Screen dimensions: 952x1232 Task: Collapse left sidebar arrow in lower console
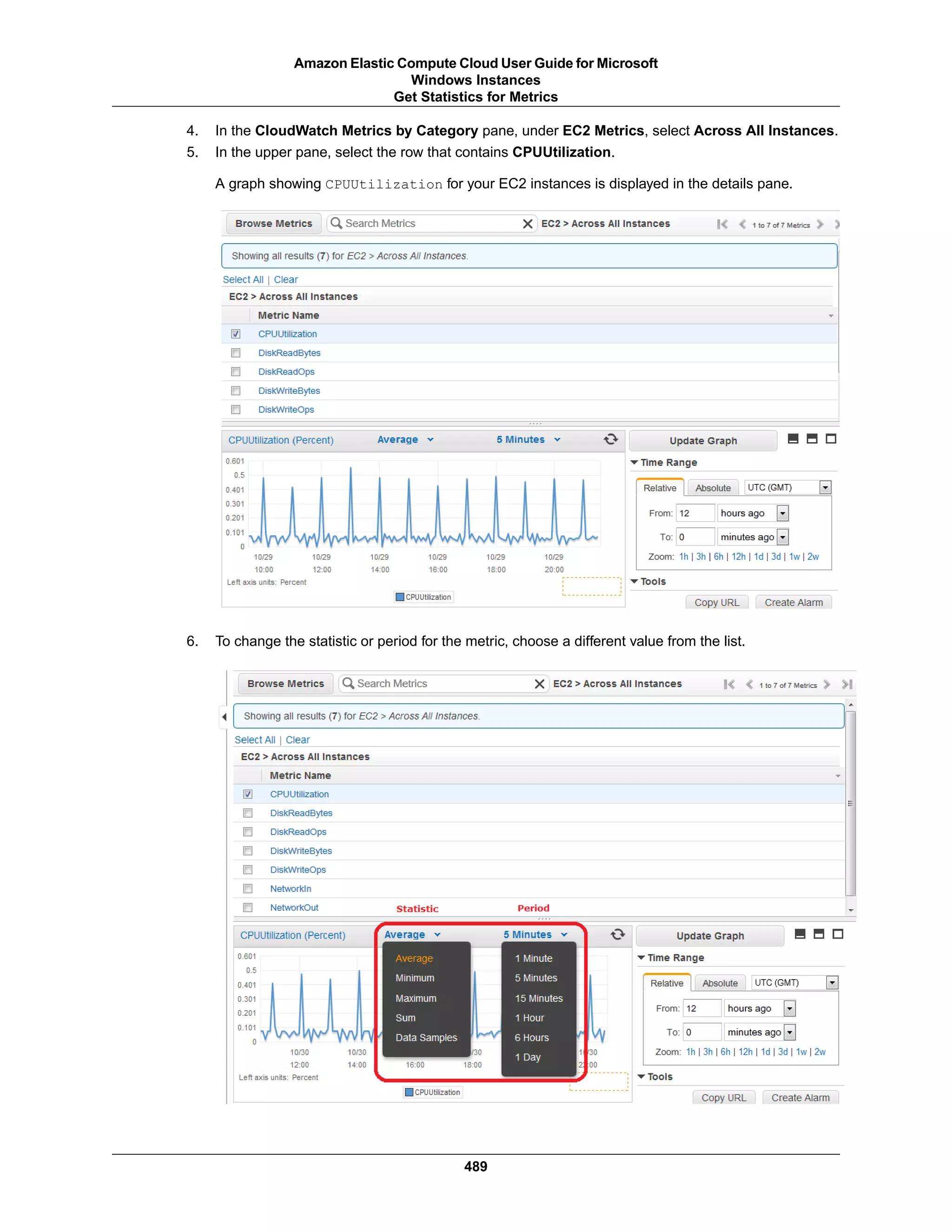coord(225,716)
